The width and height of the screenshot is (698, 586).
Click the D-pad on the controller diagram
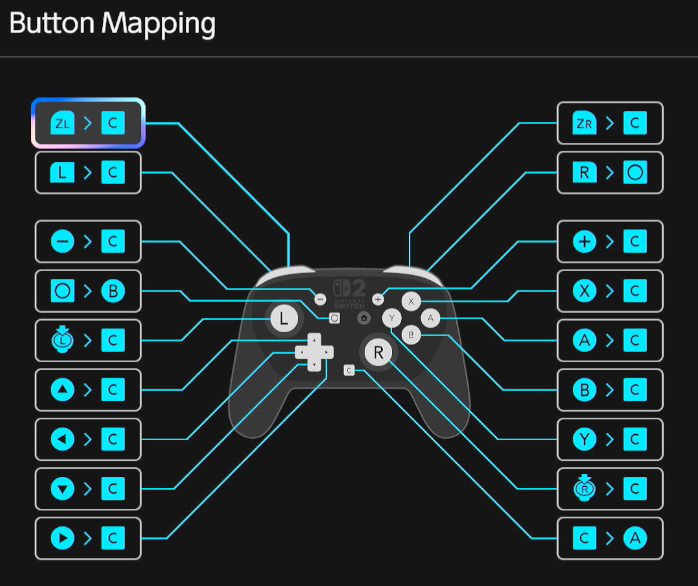pyautogui.click(x=314, y=352)
